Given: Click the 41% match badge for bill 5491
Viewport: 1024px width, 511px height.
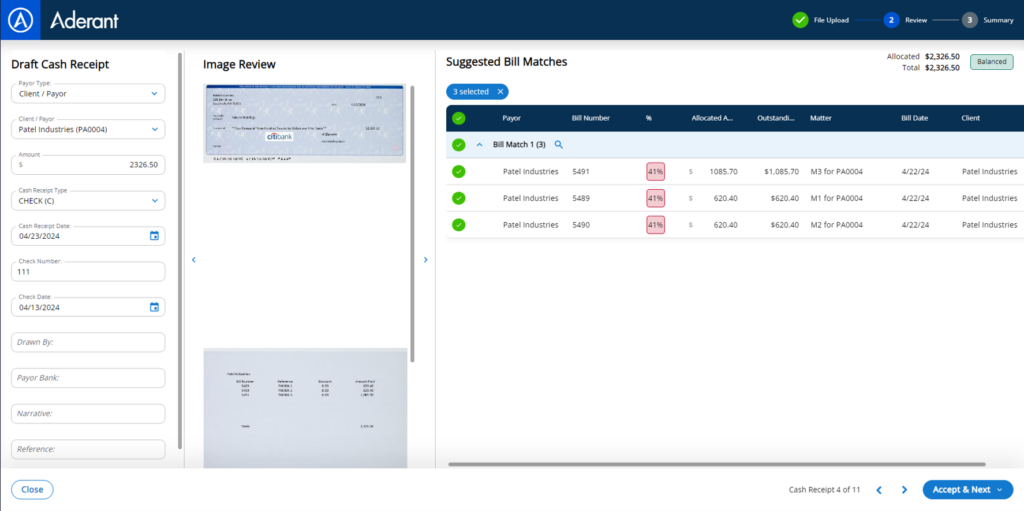Looking at the screenshot, I should 655,172.
